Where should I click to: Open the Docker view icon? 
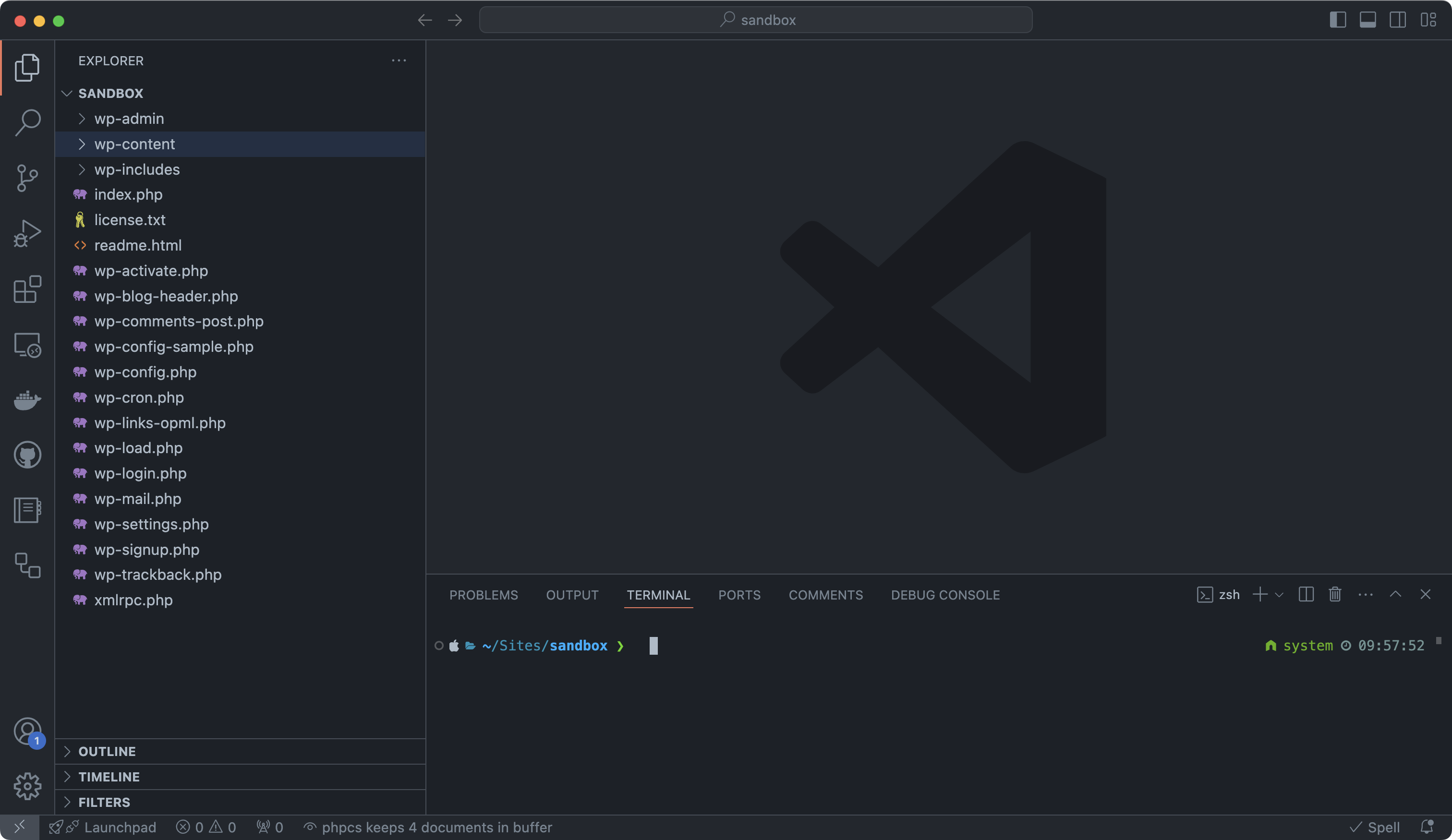click(27, 400)
